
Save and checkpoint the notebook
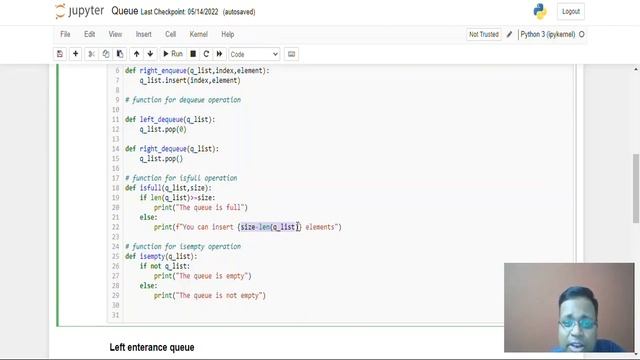point(60,54)
